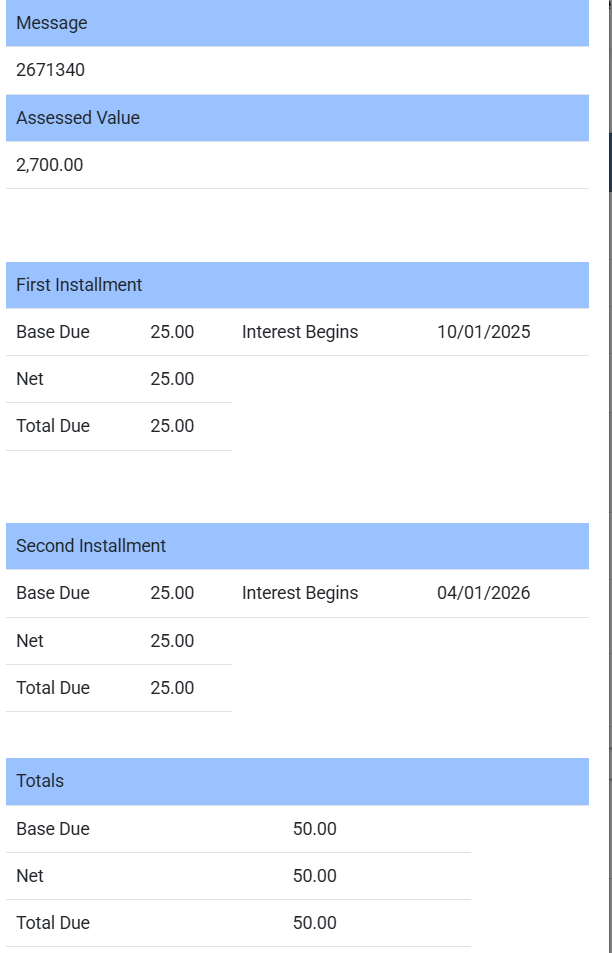Select First Installment Total Due amount
The width and height of the screenshot is (612, 953).
pos(172,426)
